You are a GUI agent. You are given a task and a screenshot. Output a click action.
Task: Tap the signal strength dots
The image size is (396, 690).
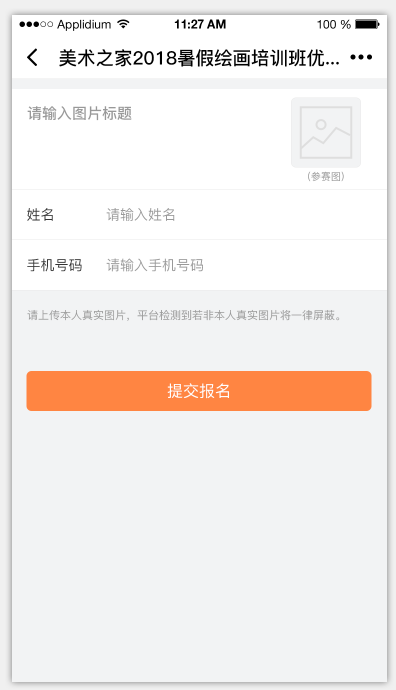pyautogui.click(x=36, y=24)
